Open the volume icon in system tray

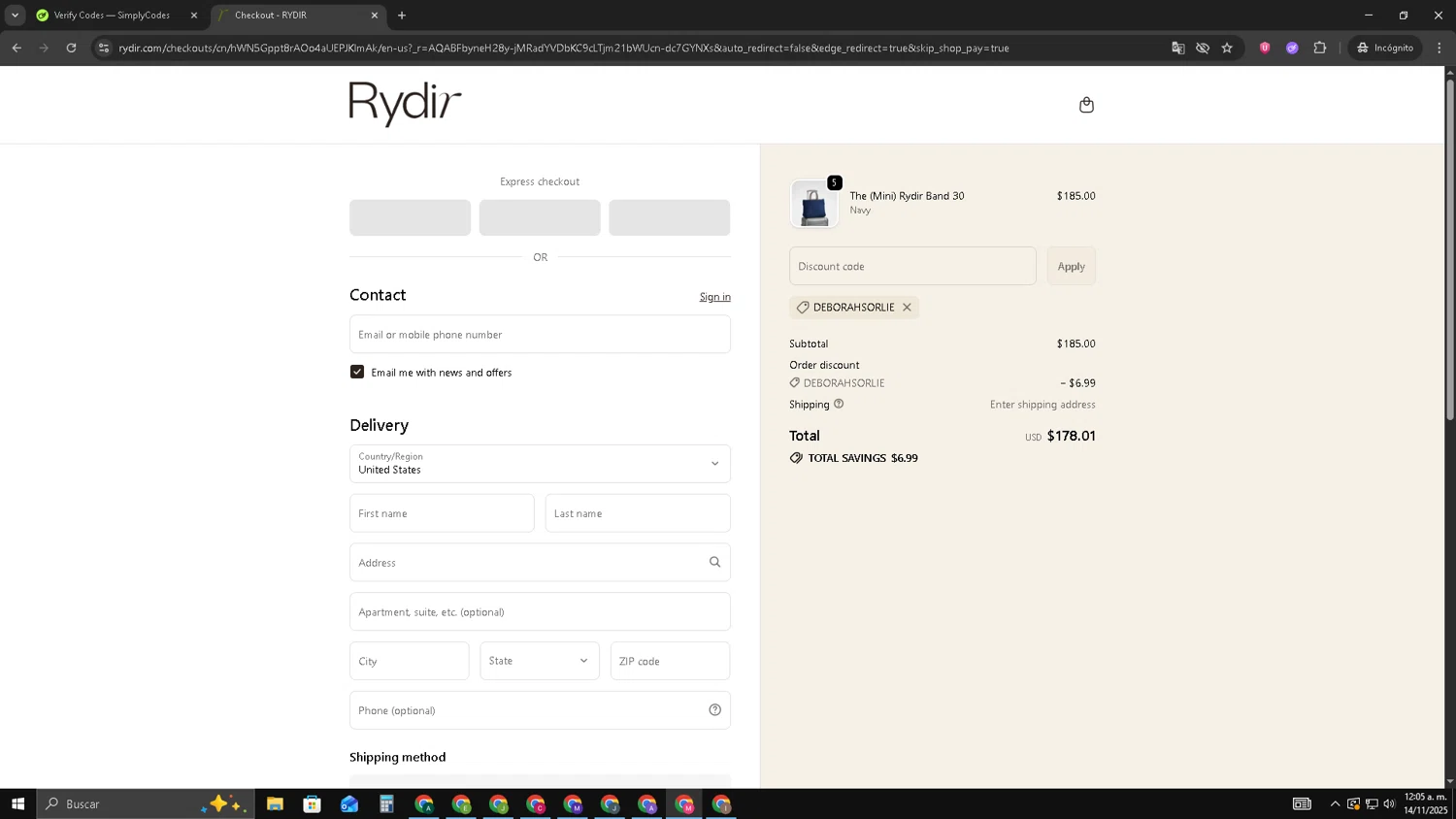tap(1389, 803)
